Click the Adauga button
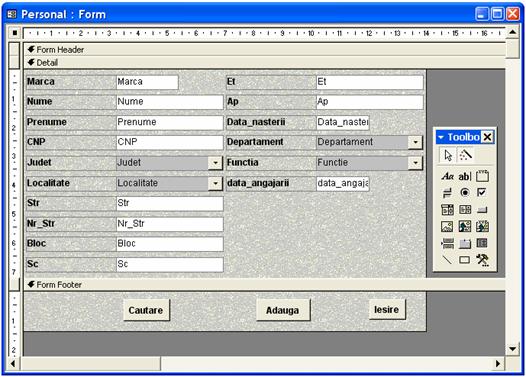The image size is (526, 377). point(283,310)
